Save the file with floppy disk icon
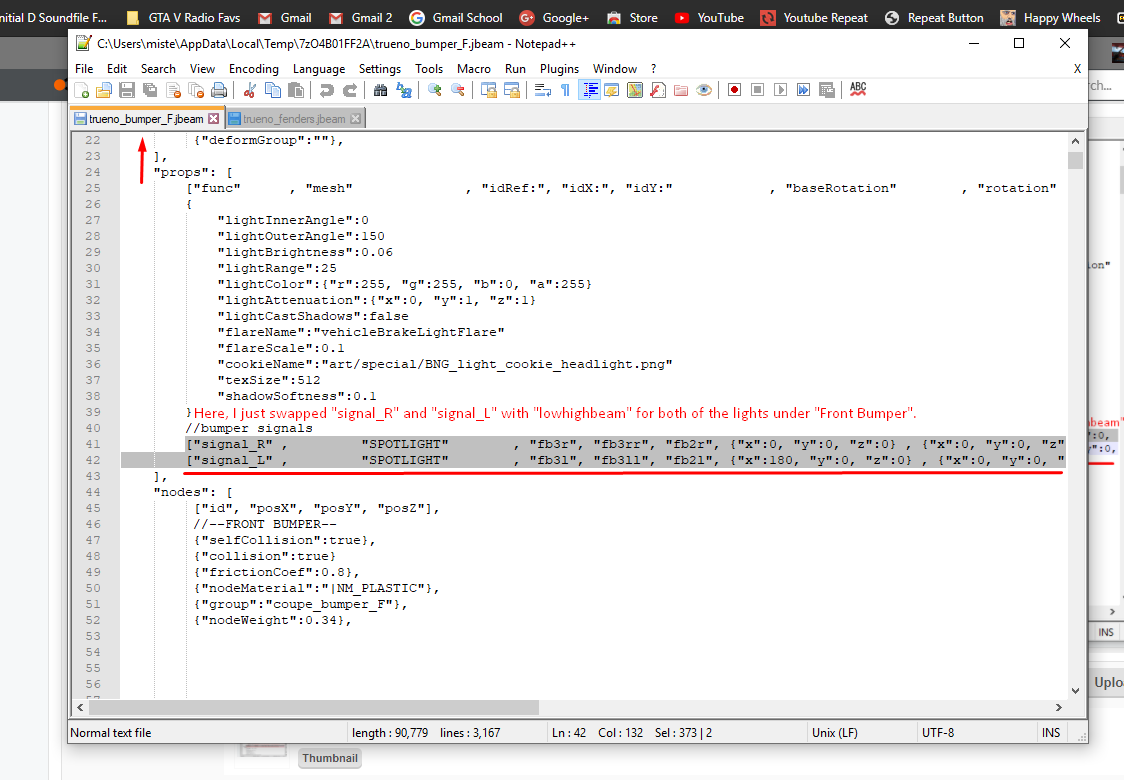1124x780 pixels. [x=127, y=90]
